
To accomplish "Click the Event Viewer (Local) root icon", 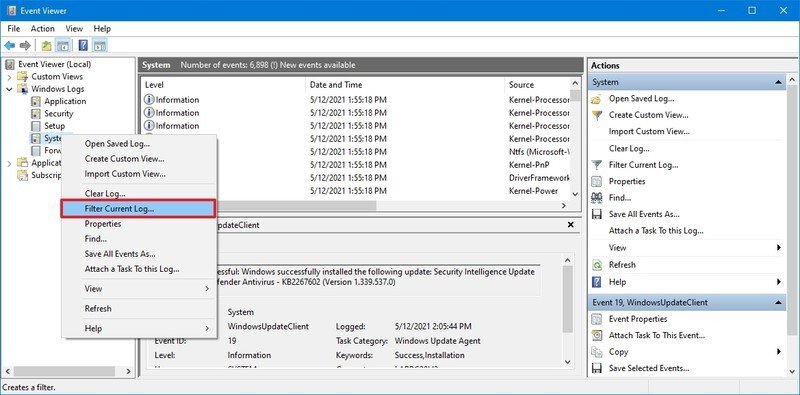I will (10, 64).
